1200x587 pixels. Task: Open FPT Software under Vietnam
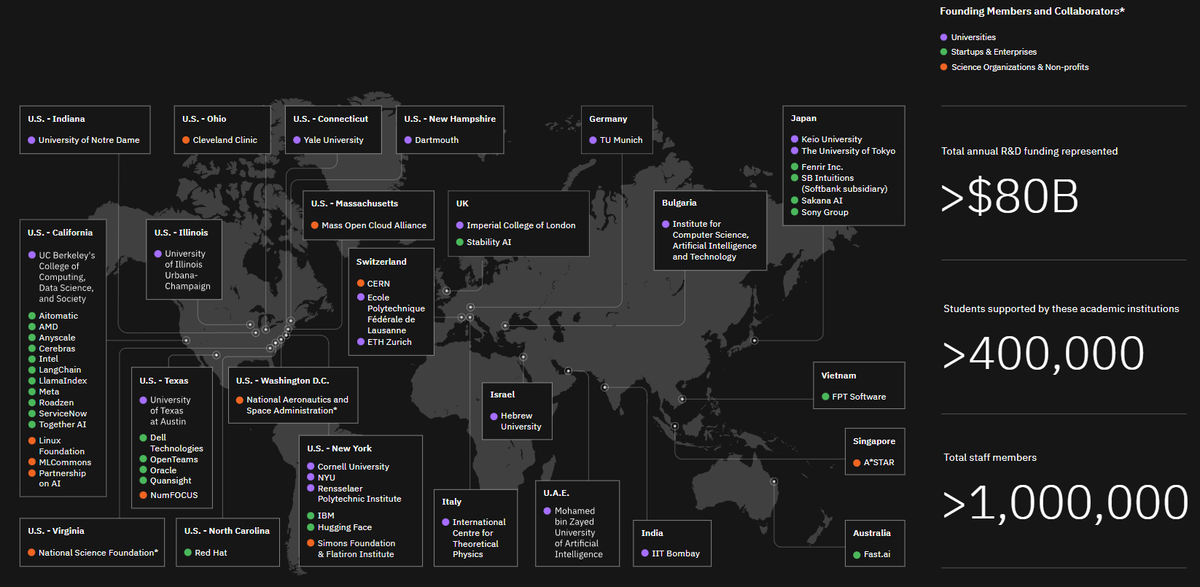coord(858,397)
